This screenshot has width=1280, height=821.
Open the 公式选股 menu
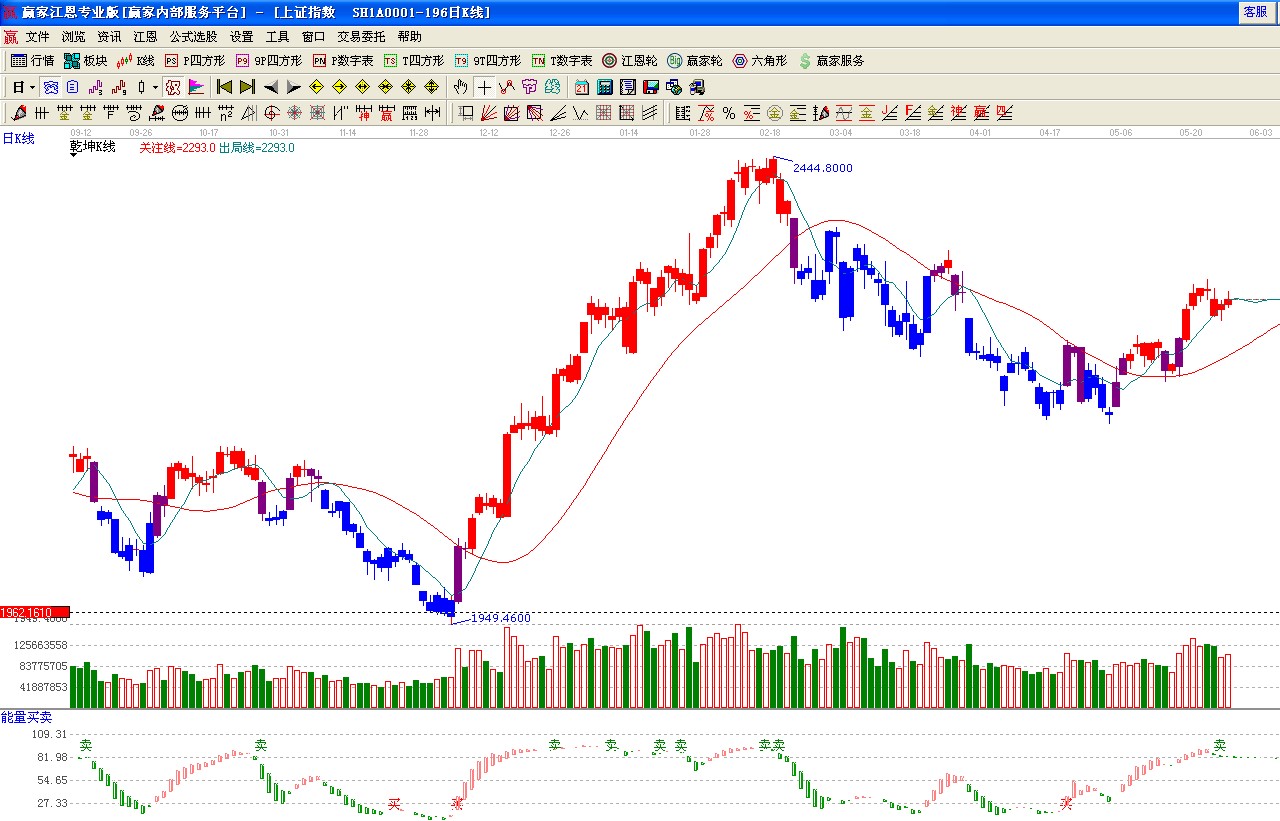pyautogui.click(x=193, y=37)
